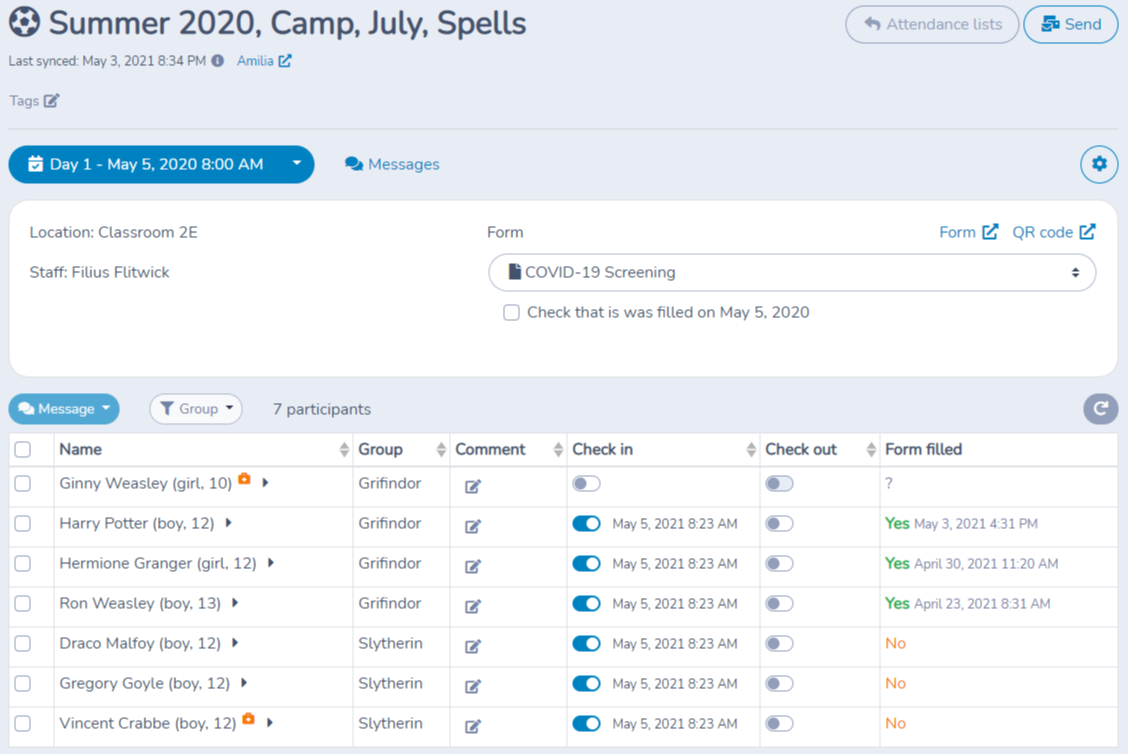Click orange medical icon next to Vincent Crabbe
The image size is (1129, 755).
point(248,720)
